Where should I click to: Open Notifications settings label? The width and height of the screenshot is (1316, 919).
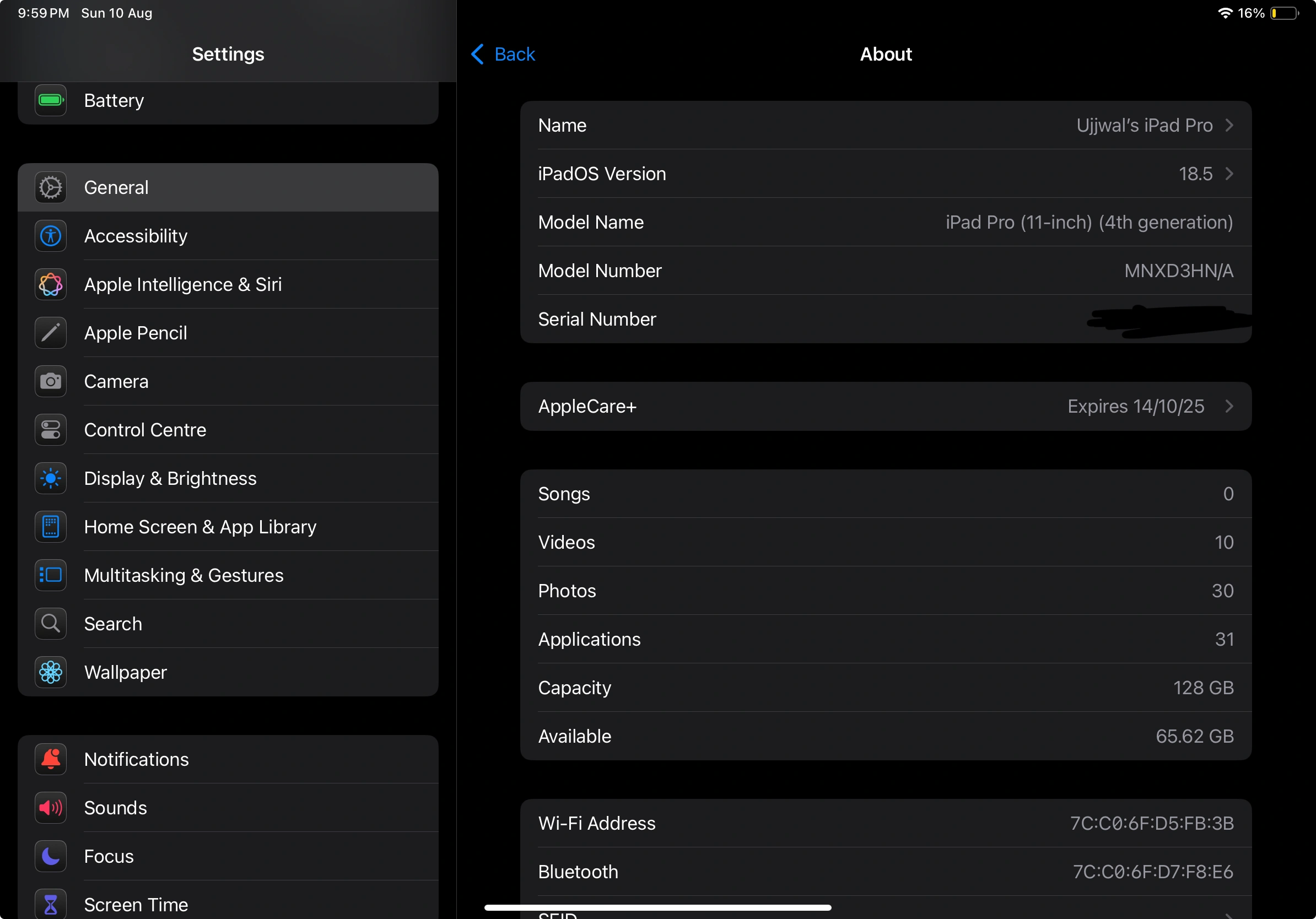137,759
